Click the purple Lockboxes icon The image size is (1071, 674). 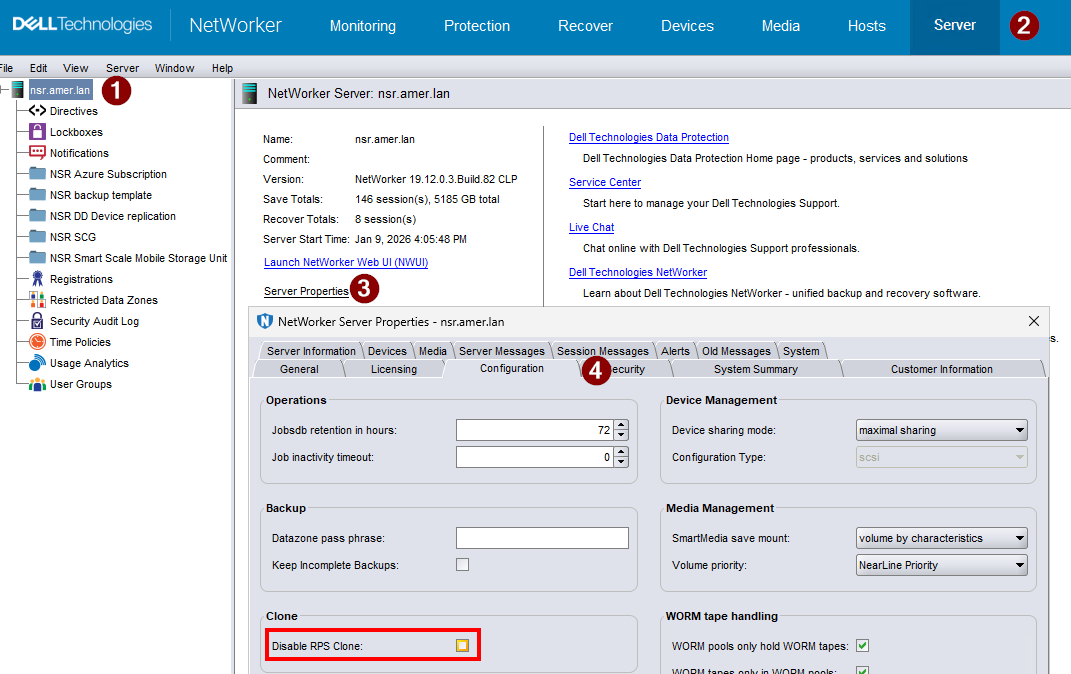coord(37,132)
